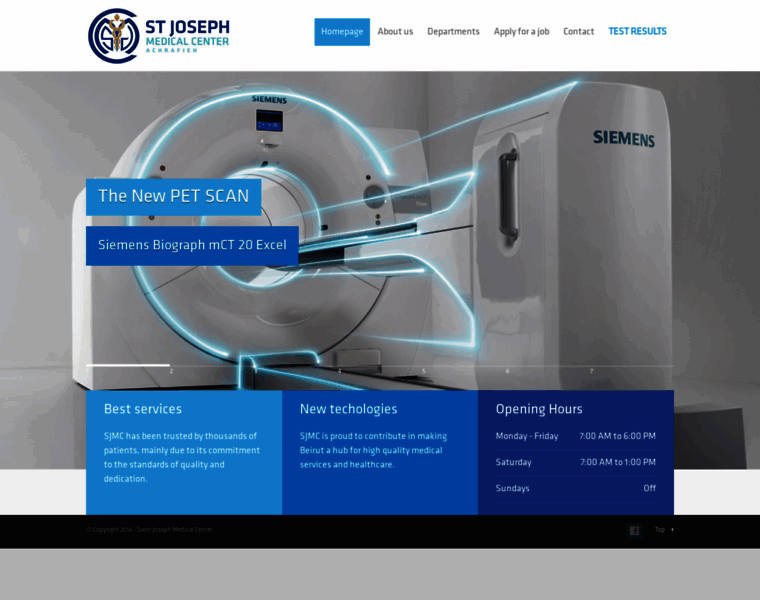Click the "Monday - Friday" hours row label
The image size is (760, 600).
coord(527,436)
